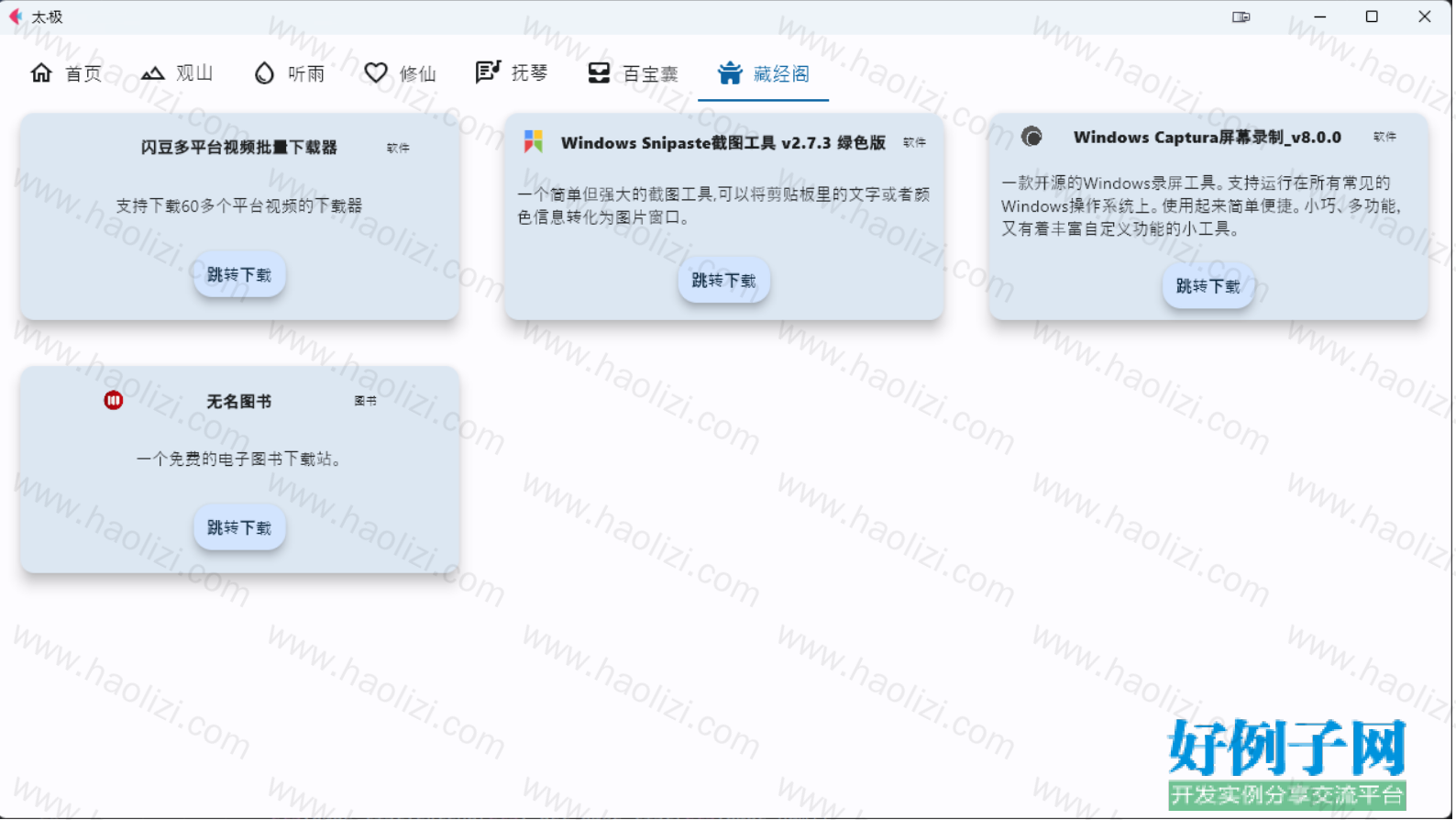Screen dimensions: 1456x820
Task: Click the compact view icon in title bar
Action: (1241, 17)
